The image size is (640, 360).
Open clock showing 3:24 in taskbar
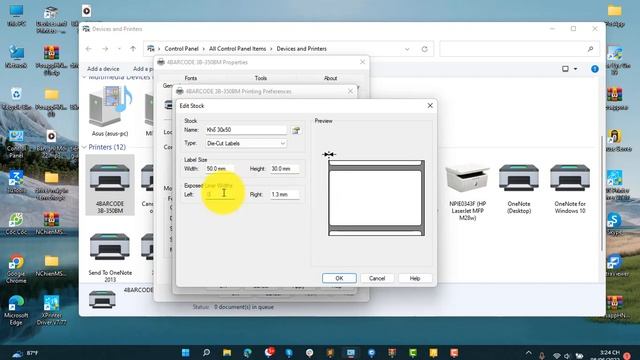(610, 354)
